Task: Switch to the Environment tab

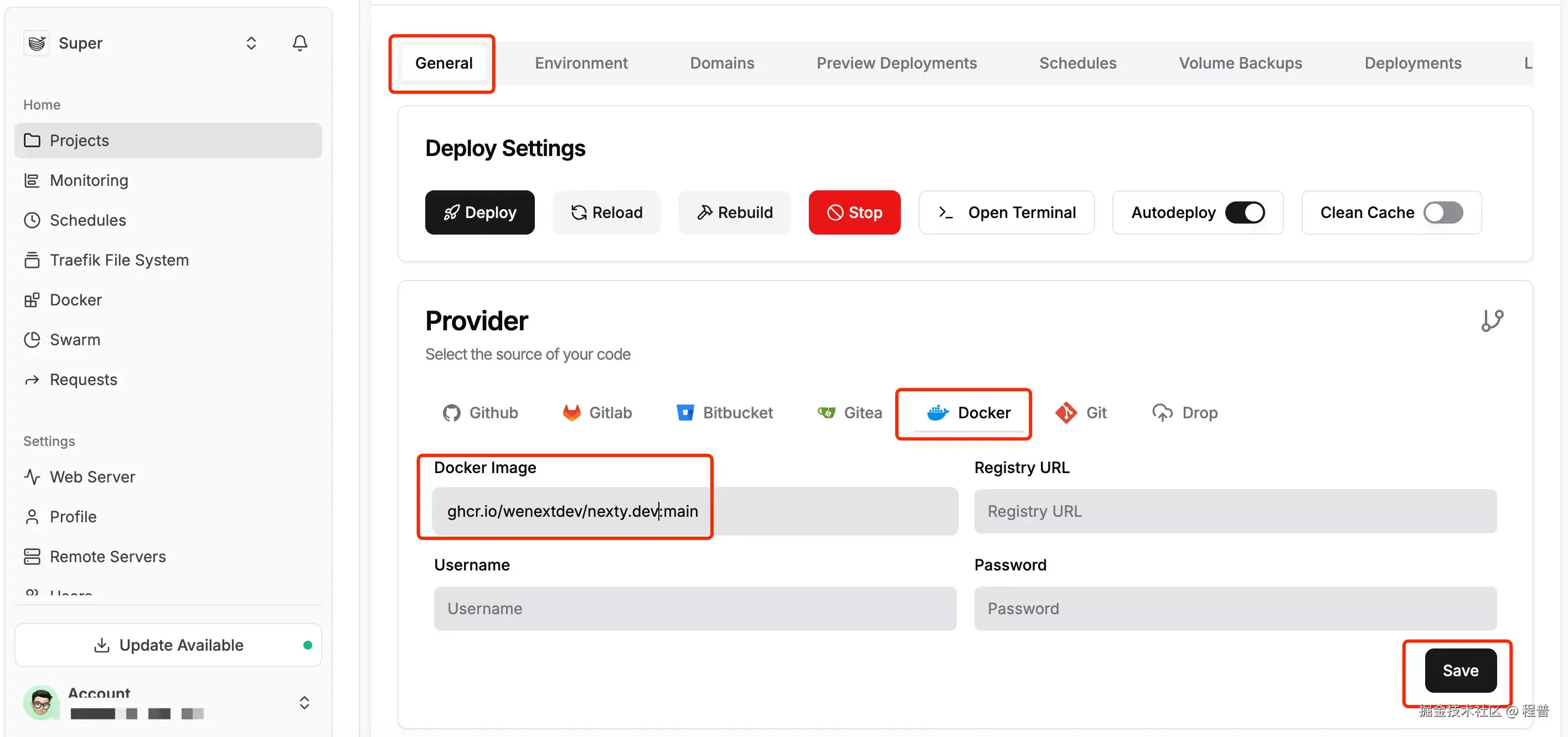Action: [x=581, y=63]
